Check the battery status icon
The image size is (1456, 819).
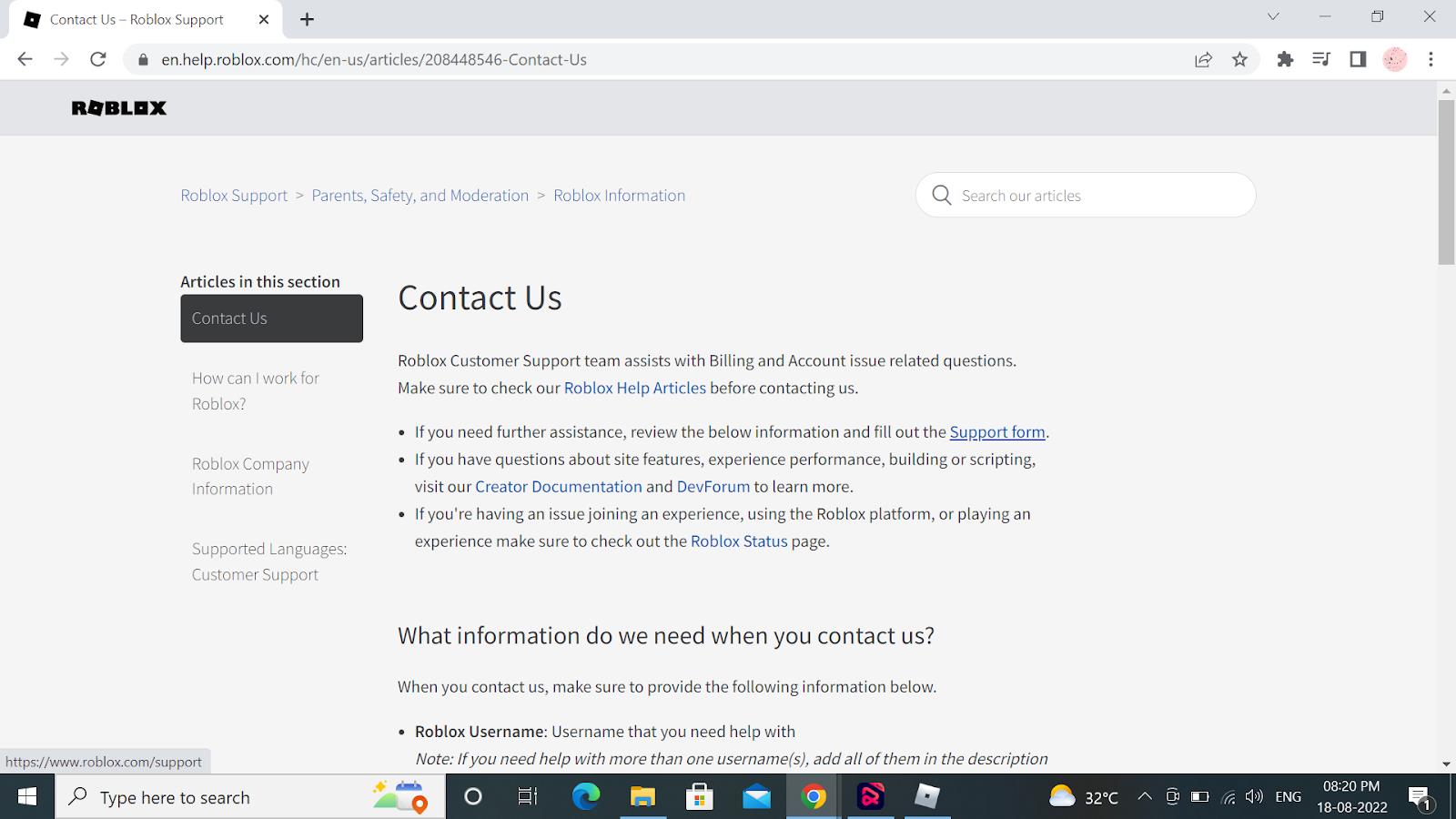1199,797
